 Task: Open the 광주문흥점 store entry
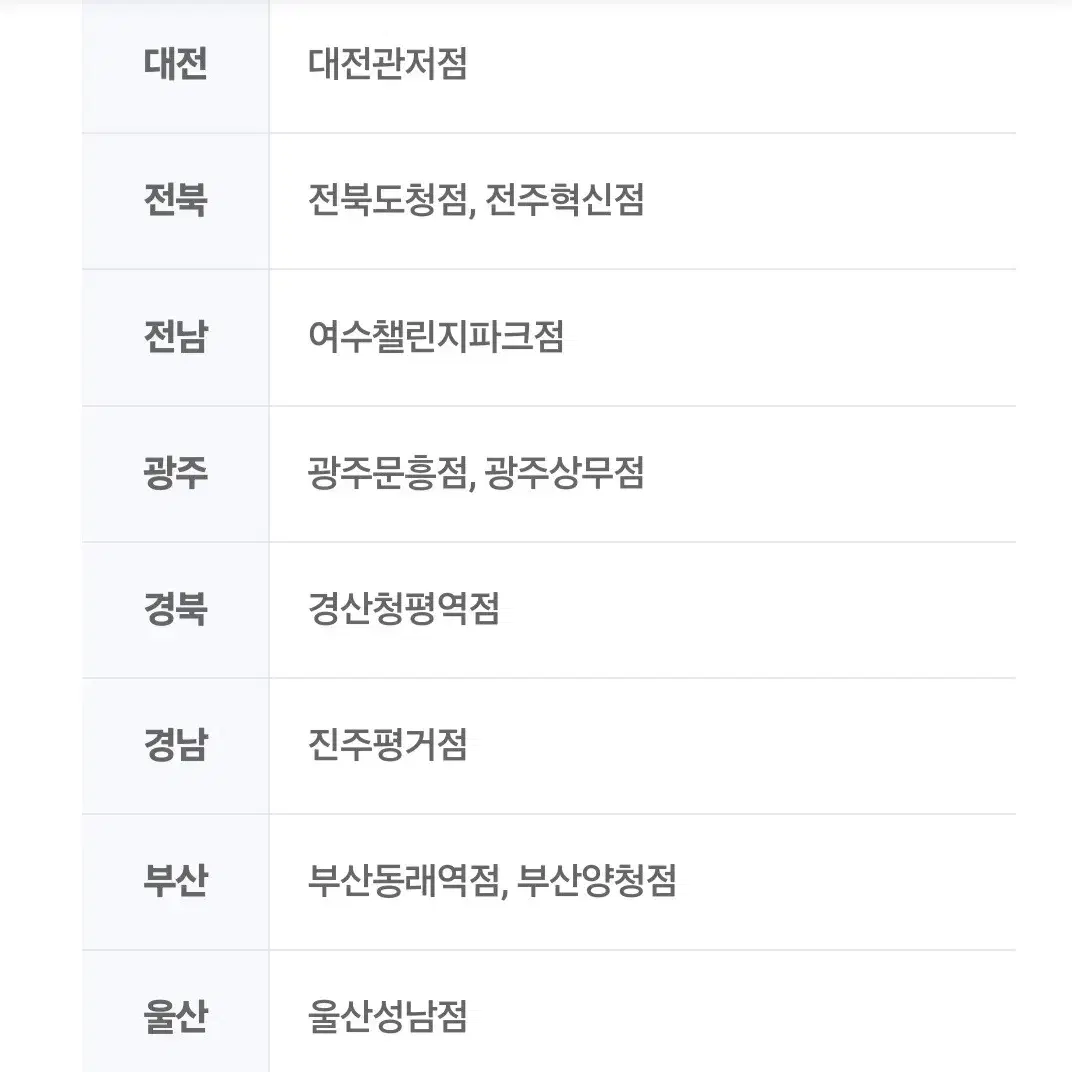point(388,472)
